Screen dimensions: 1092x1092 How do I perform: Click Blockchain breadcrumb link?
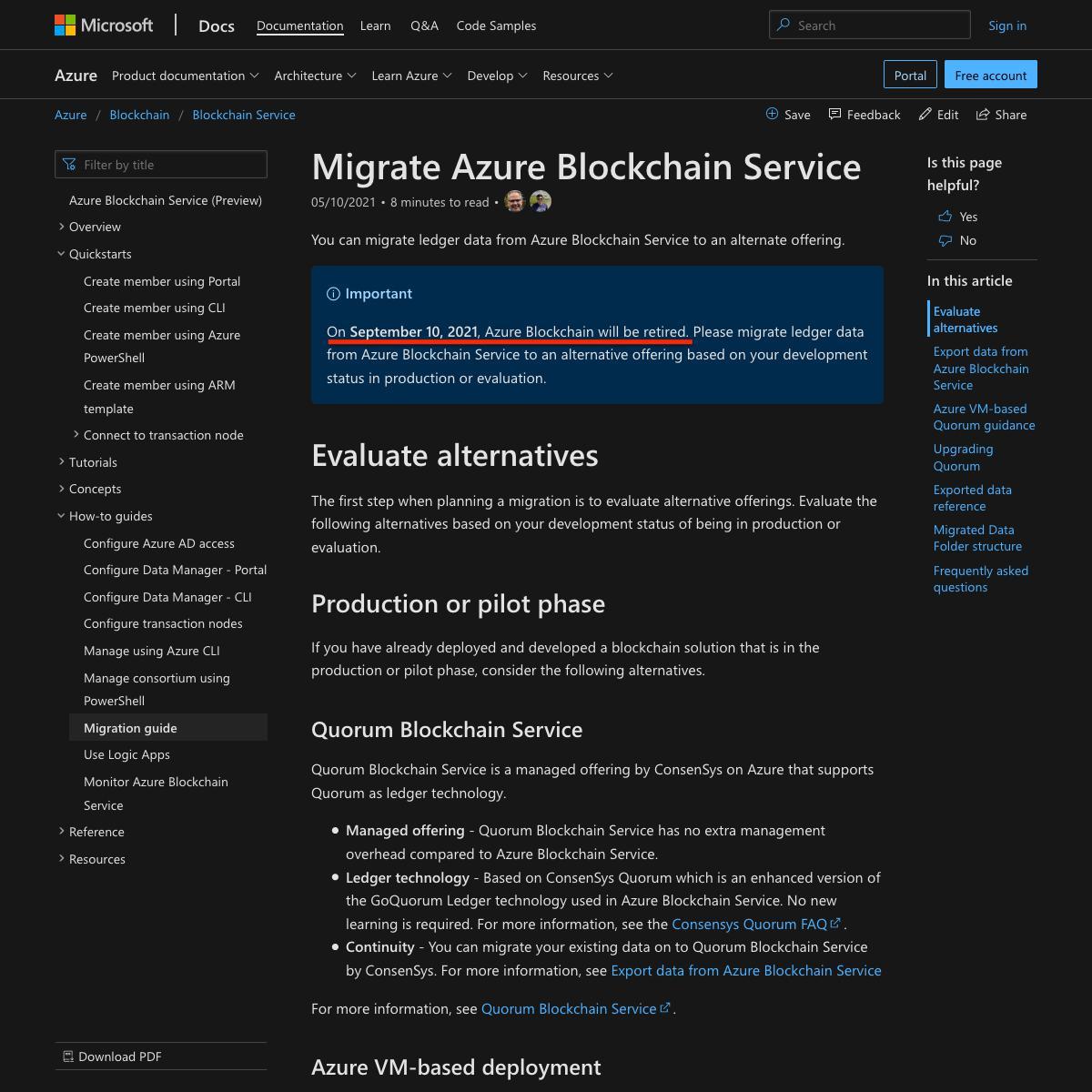[x=139, y=115]
